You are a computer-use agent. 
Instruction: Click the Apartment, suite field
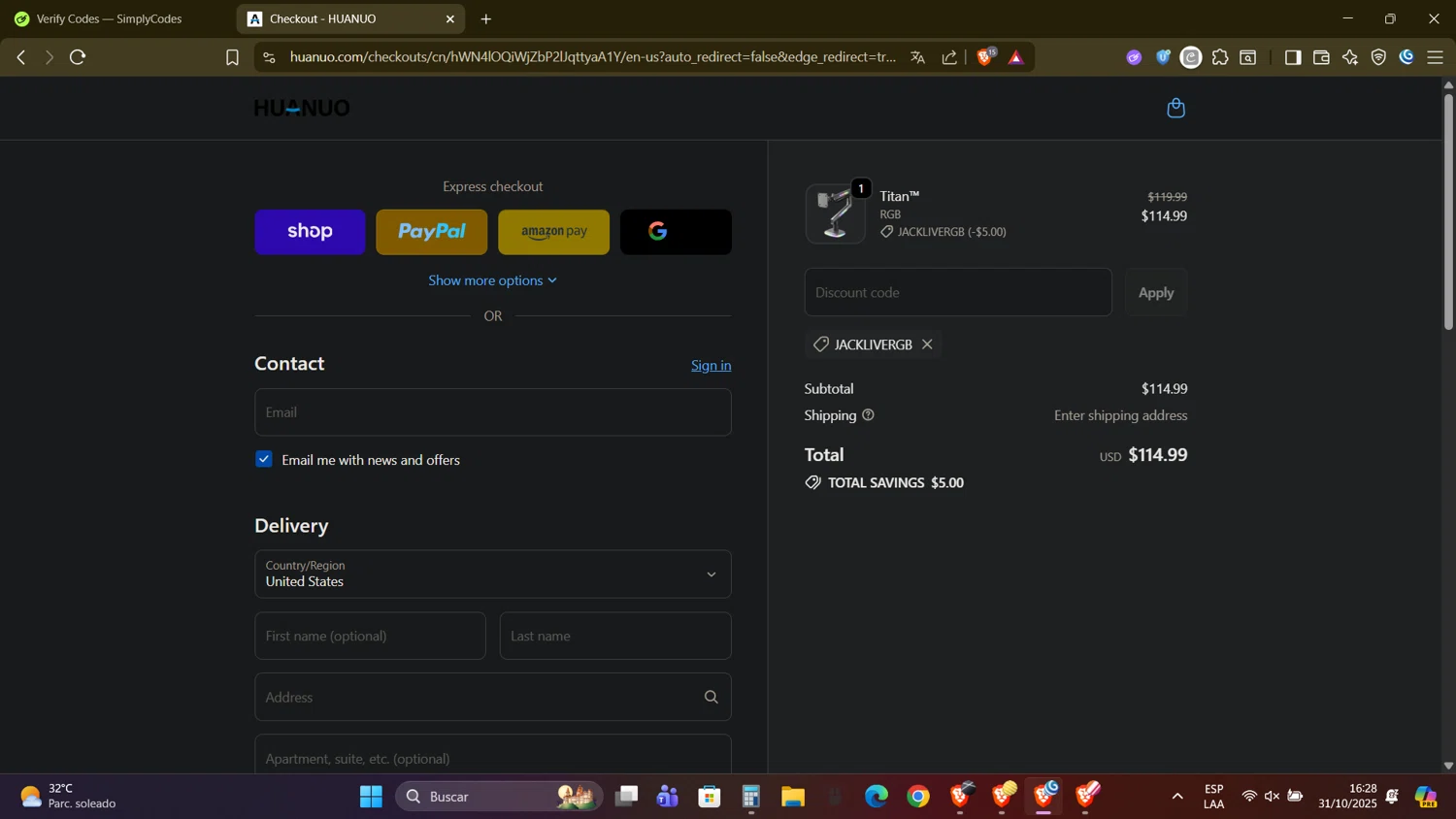492,755
